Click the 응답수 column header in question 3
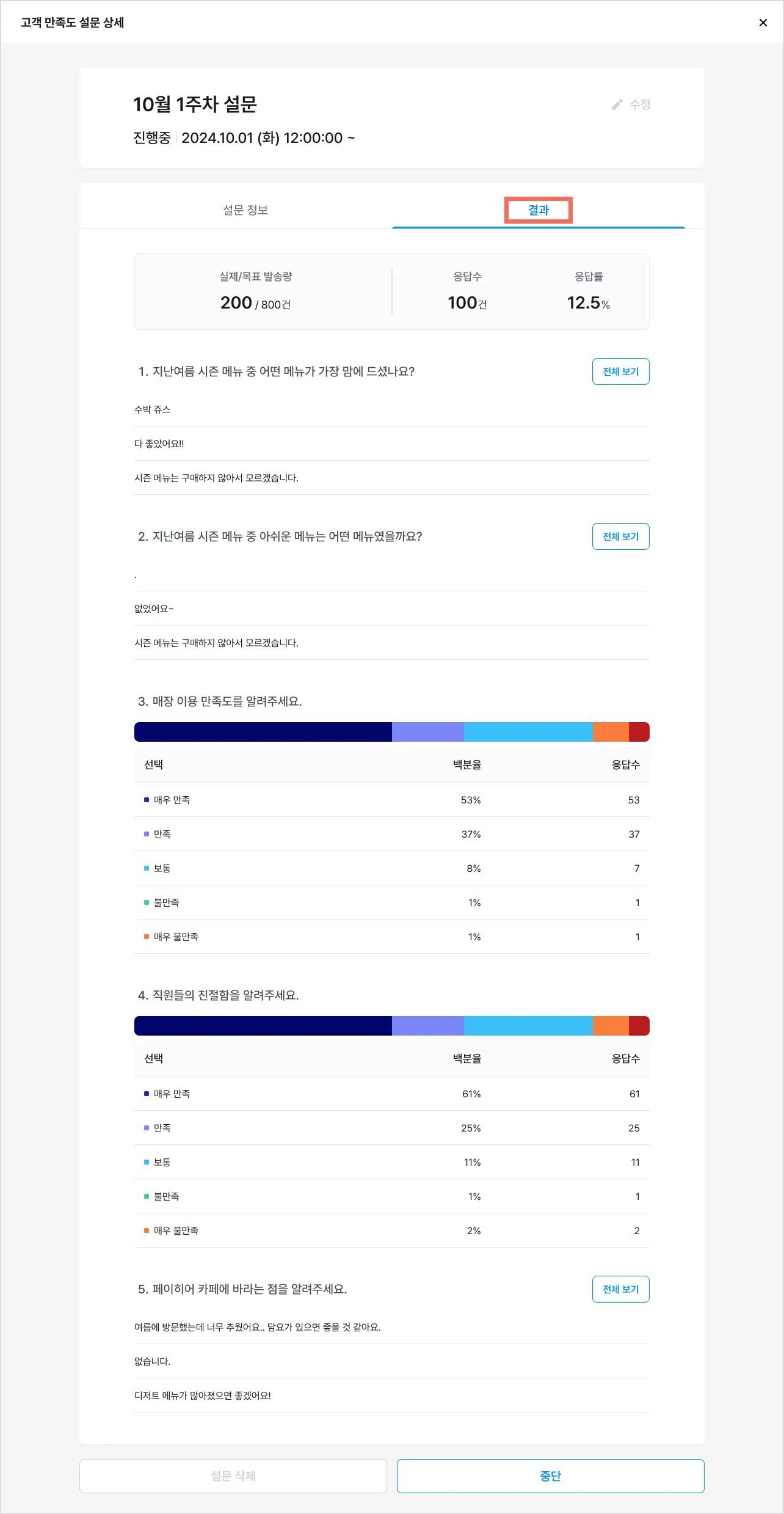Viewport: 784px width, 1514px height. pyautogui.click(x=625, y=765)
